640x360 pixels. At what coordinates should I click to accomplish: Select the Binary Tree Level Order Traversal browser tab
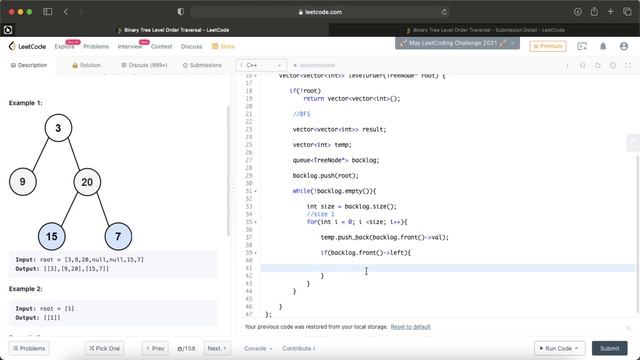point(172,30)
